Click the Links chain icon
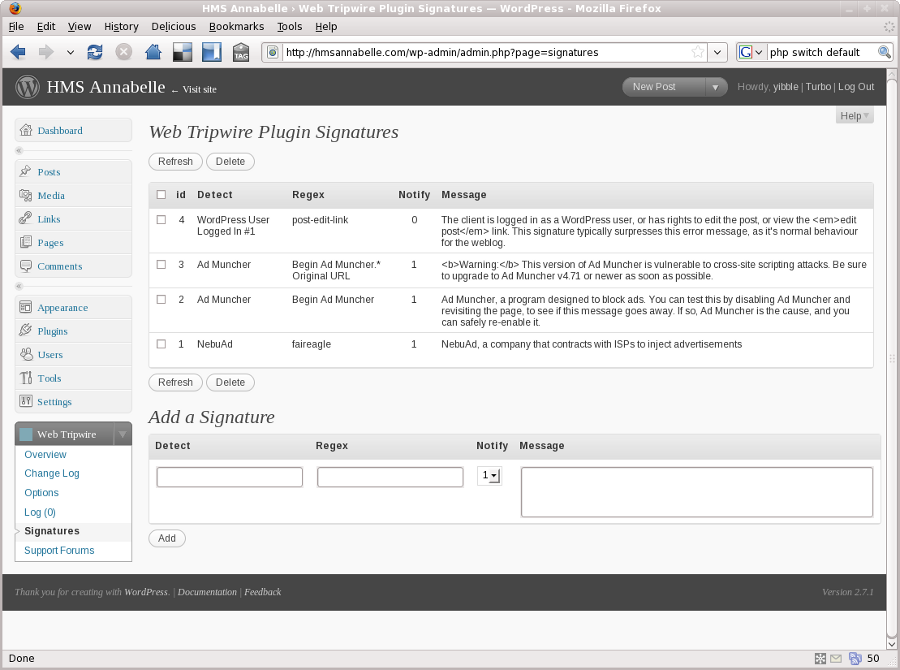The width and height of the screenshot is (900, 670). (25, 218)
